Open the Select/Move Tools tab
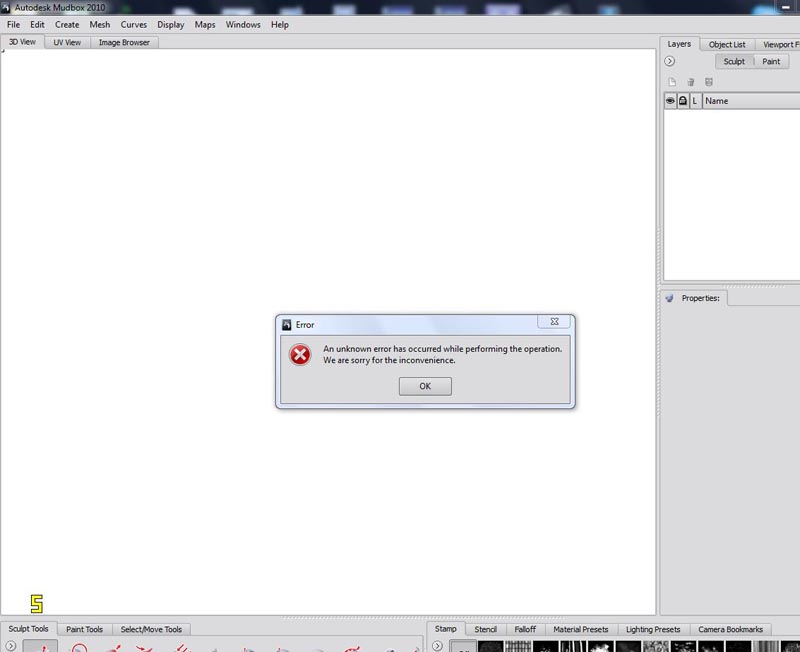Viewport: 800px width, 652px height. [151, 629]
